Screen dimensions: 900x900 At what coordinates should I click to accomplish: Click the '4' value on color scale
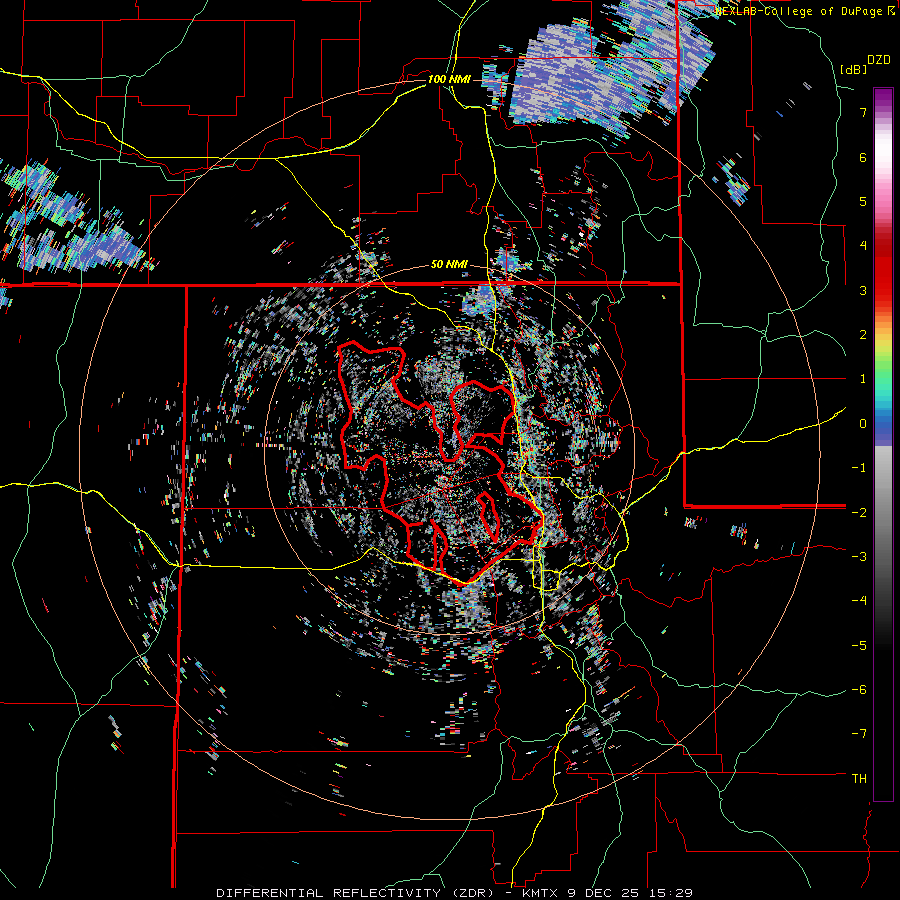pyautogui.click(x=863, y=246)
